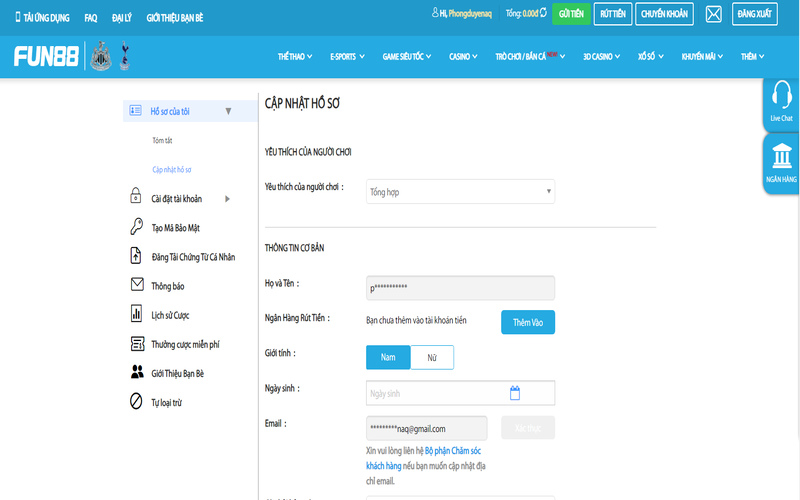Image resolution: width=800 pixels, height=500 pixels.
Task: Open Tự loại trừ sidebar item
Action: coord(166,403)
